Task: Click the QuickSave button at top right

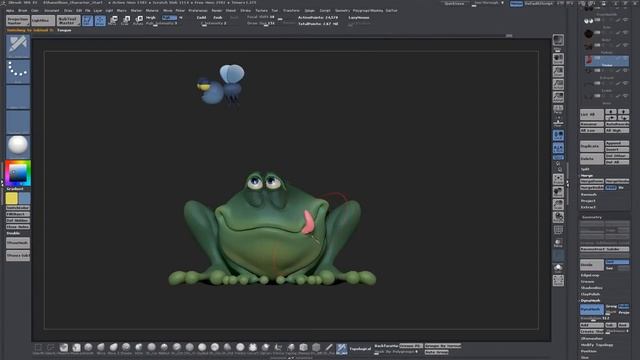Action: [454, 4]
